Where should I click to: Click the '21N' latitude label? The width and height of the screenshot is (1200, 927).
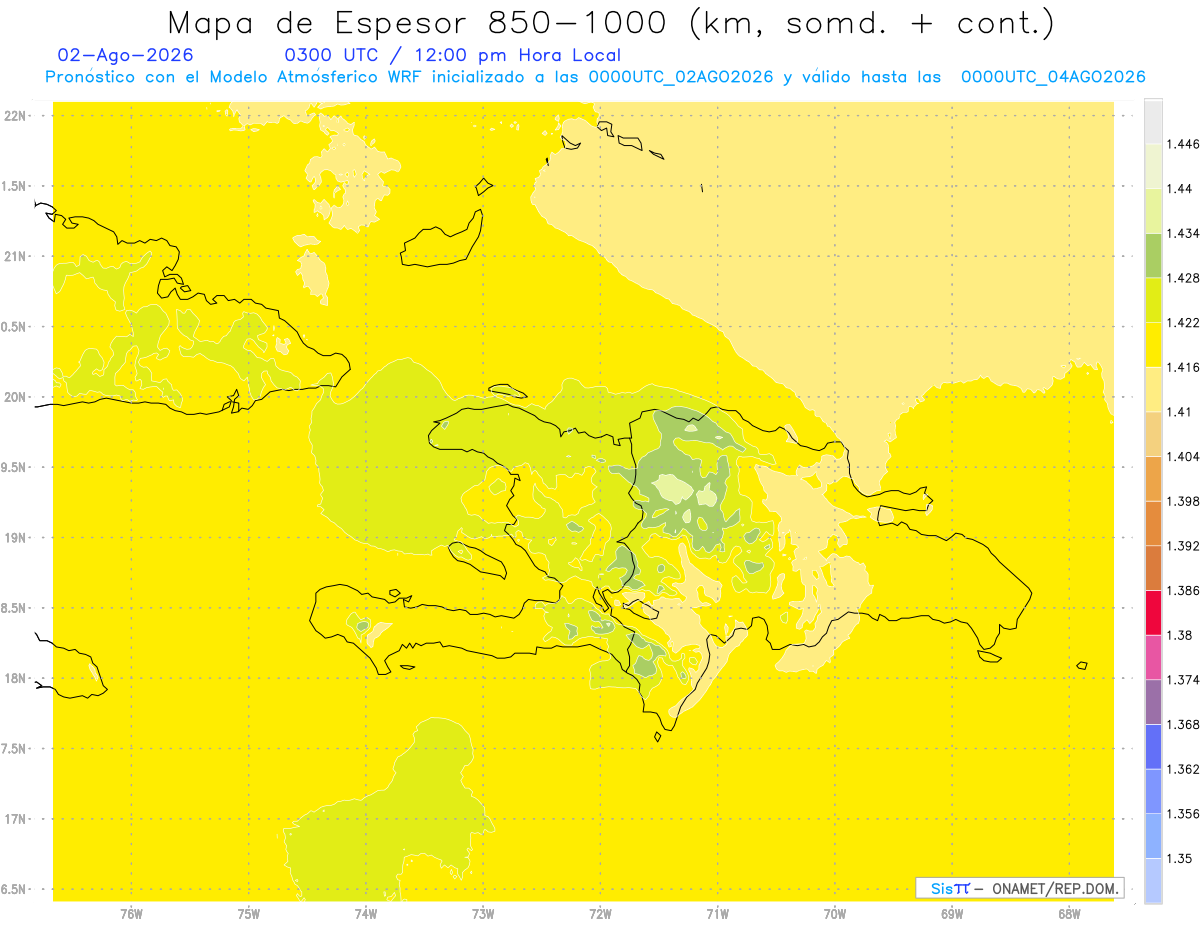(x=16, y=257)
